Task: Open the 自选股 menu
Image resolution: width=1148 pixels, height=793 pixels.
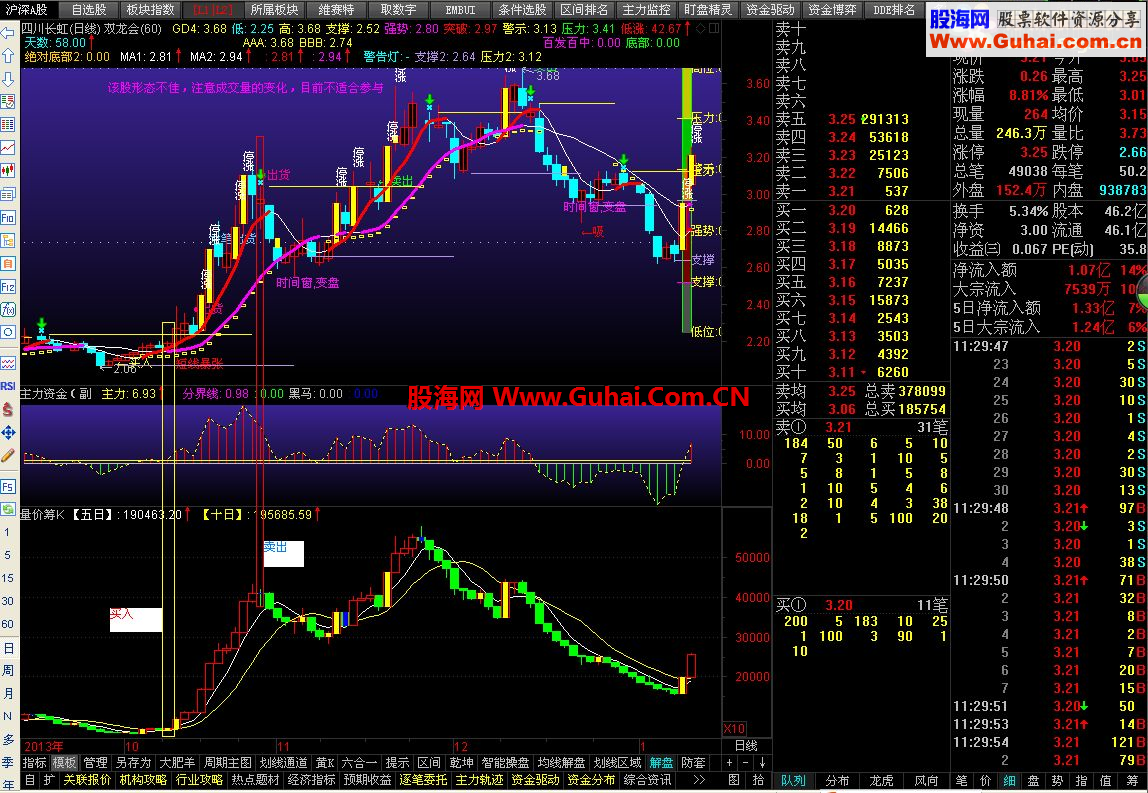Action: [x=89, y=10]
